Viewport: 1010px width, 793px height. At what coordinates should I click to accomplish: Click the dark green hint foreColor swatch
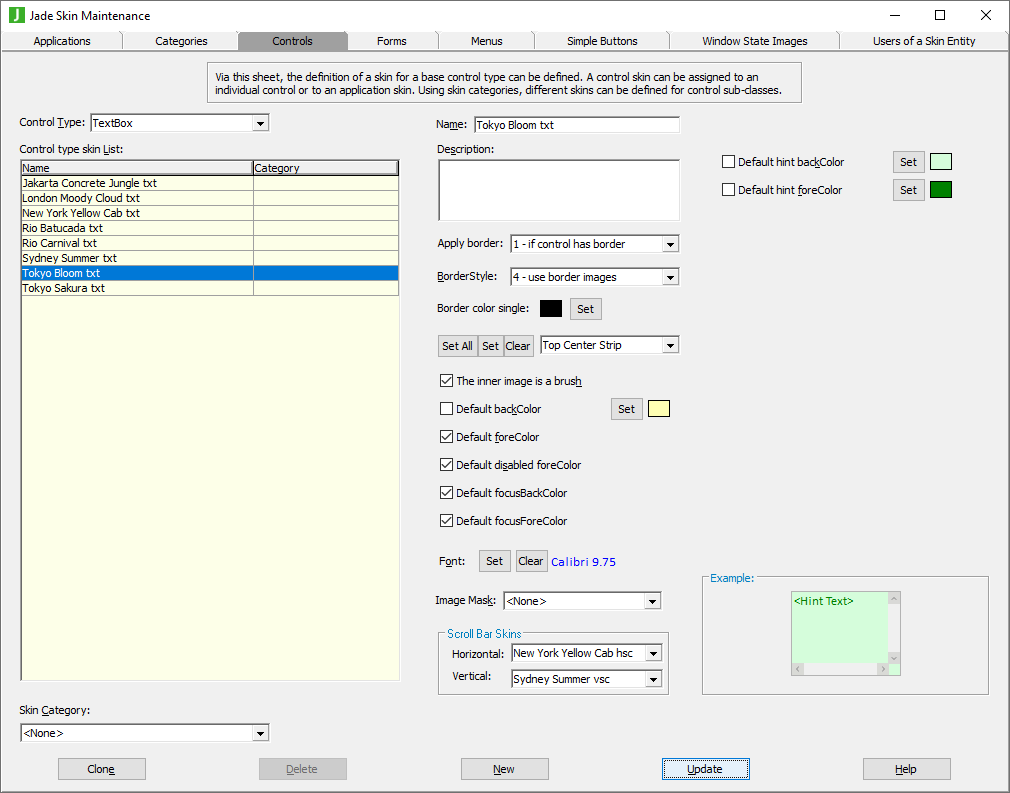(940, 190)
